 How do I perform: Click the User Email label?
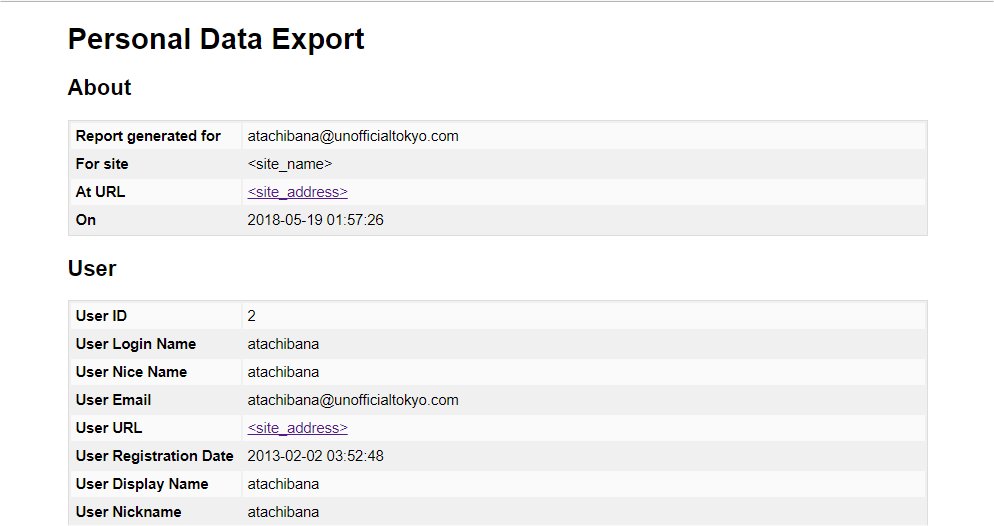[x=113, y=400]
